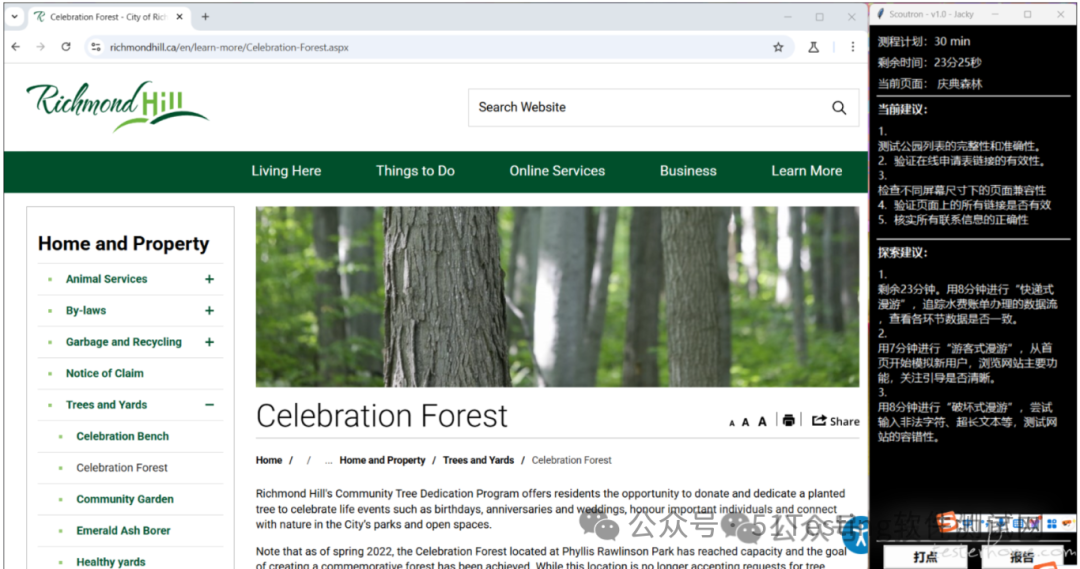Click the browser back arrow
1080x569 pixels.
(x=16, y=47)
